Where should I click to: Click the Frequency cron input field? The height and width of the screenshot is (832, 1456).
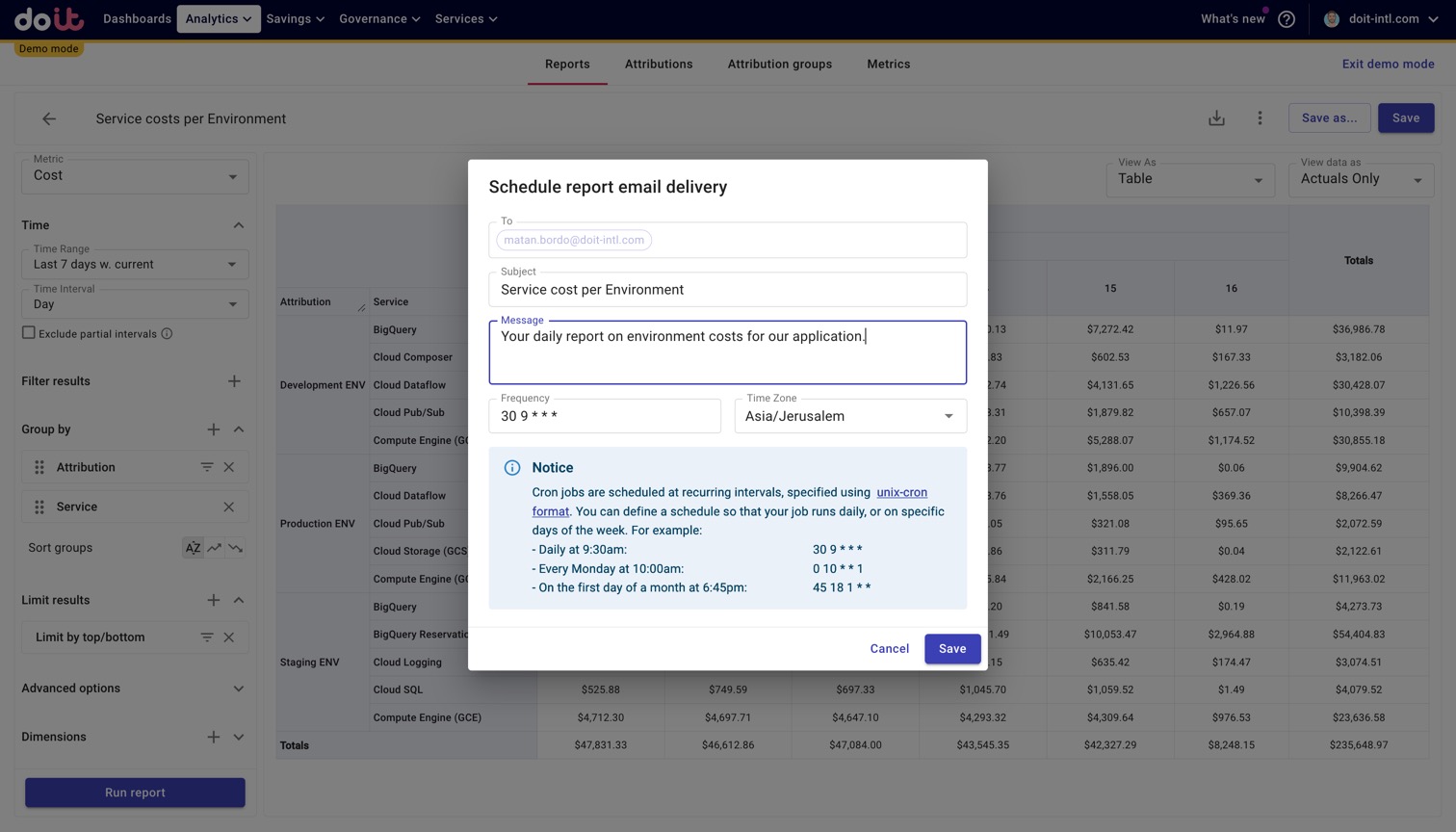click(x=605, y=416)
